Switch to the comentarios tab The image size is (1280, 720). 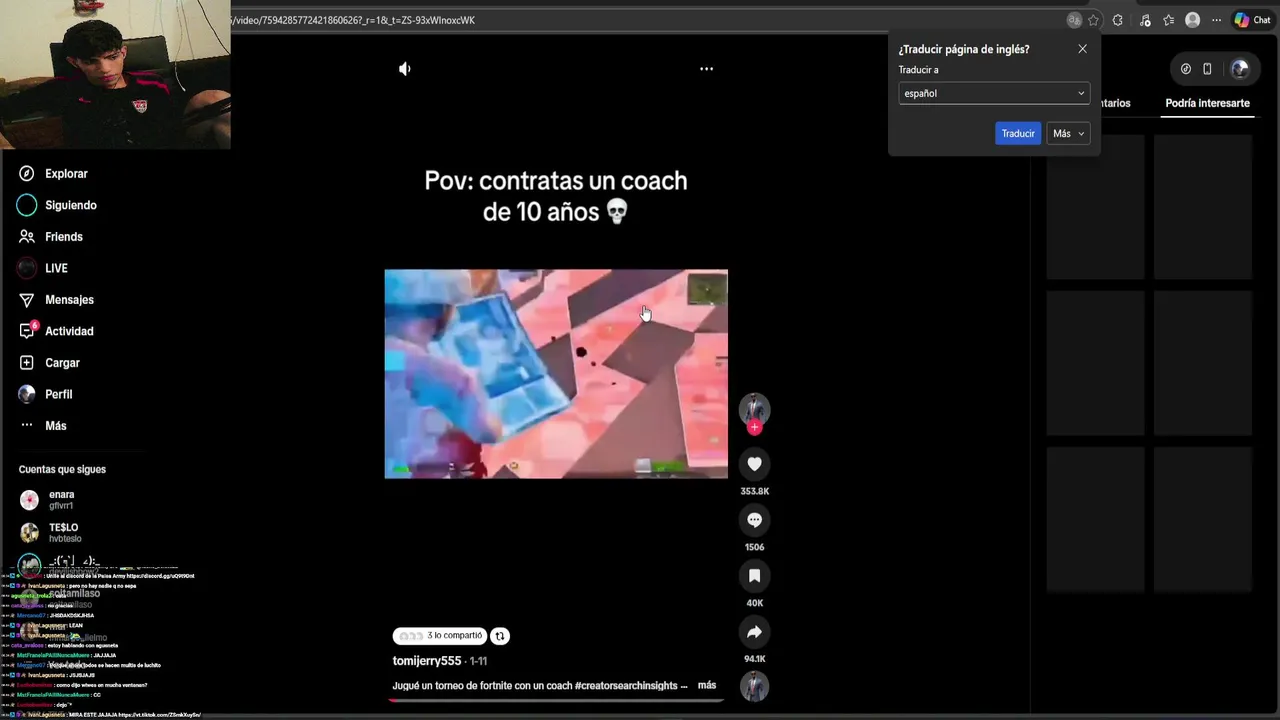tap(1115, 103)
